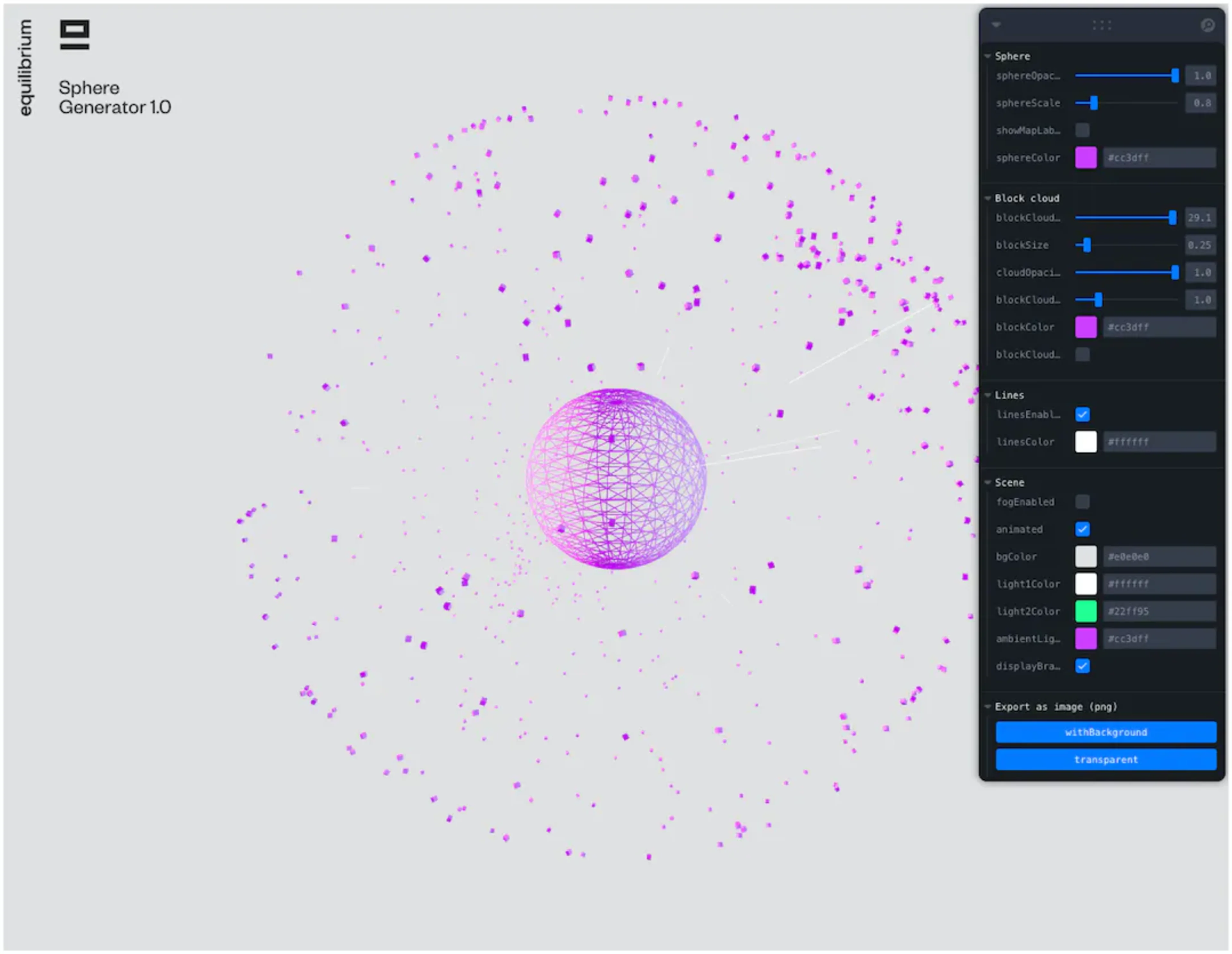Image resolution: width=1232 pixels, height=954 pixels.
Task: Collapse the whole control panel with top arrow
Action: pyautogui.click(x=996, y=25)
